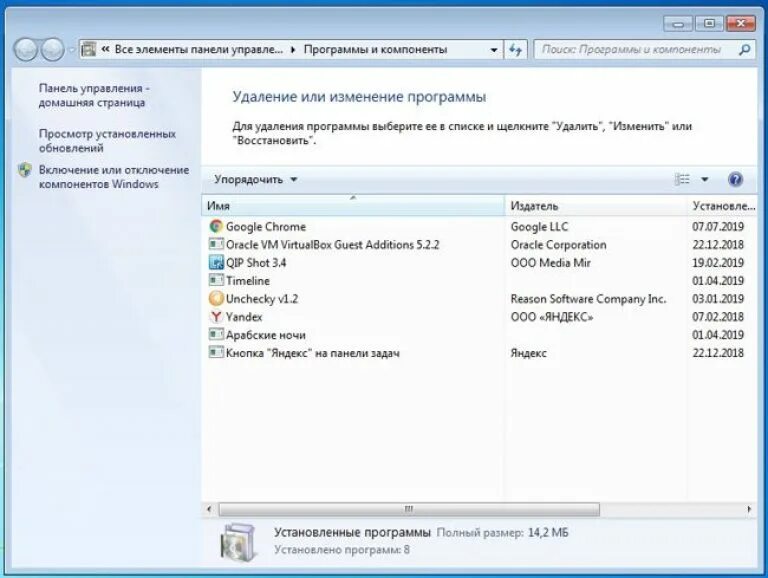The width and height of the screenshot is (768, 578).
Task: Show hidden breadcrumb levels via the double chevron
Action: click(105, 49)
